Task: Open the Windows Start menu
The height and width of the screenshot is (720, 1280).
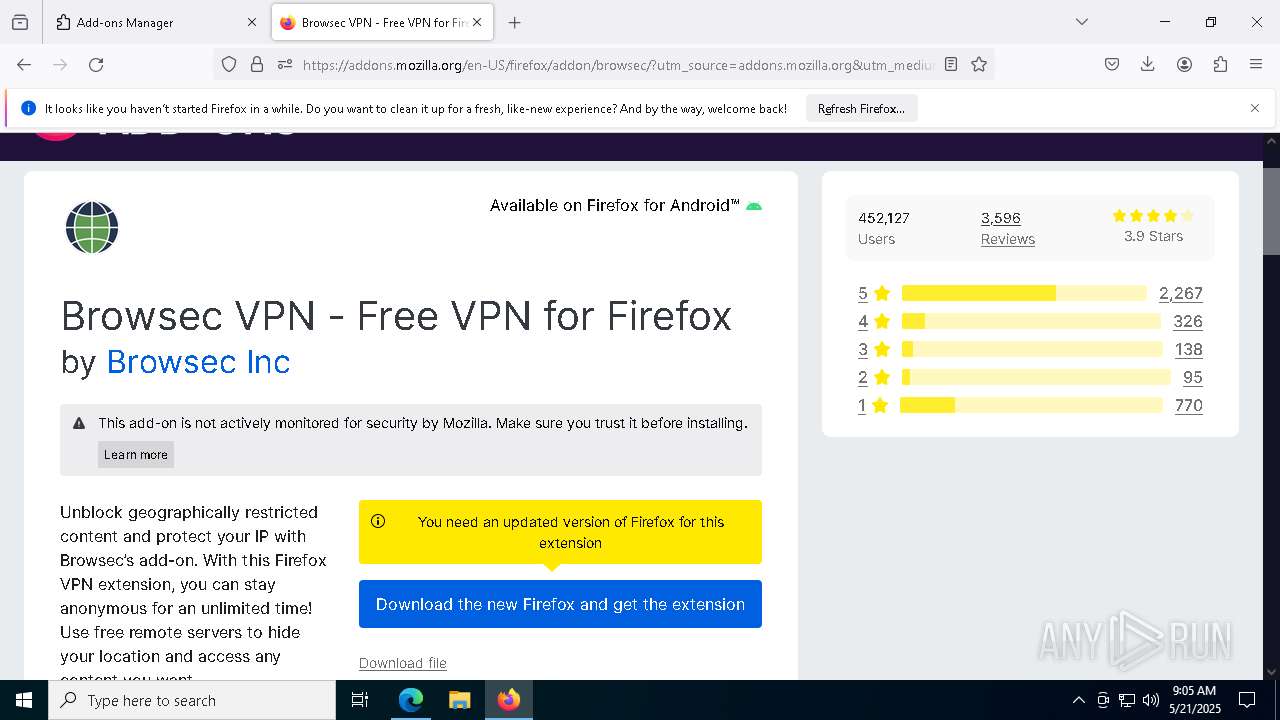Action: 24,700
